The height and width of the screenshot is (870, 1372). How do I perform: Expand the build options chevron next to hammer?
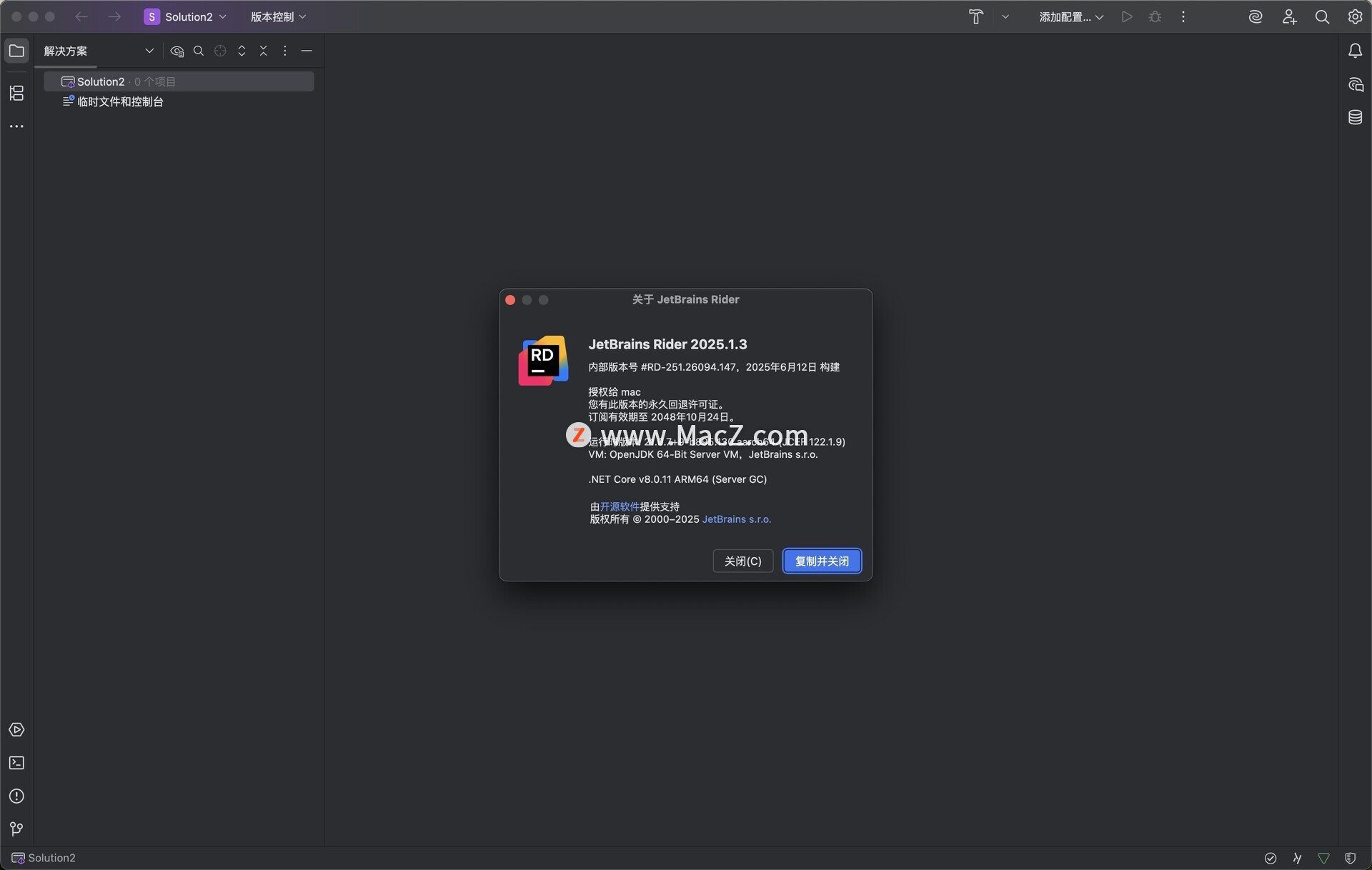click(1005, 16)
